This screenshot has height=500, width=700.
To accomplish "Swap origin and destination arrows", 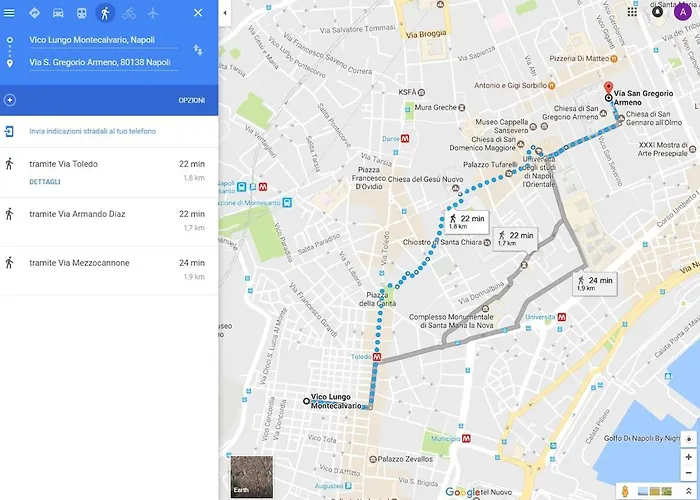I will [198, 50].
